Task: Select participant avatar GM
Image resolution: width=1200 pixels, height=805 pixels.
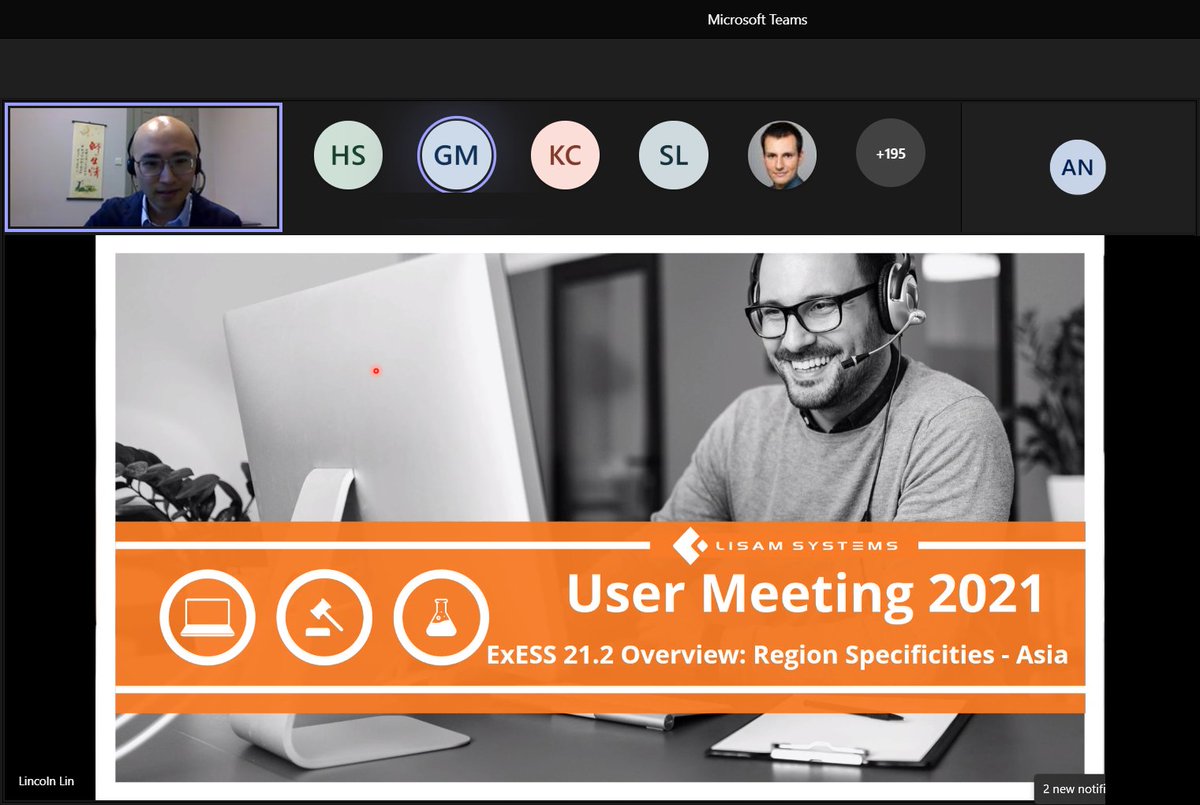Action: click(456, 155)
